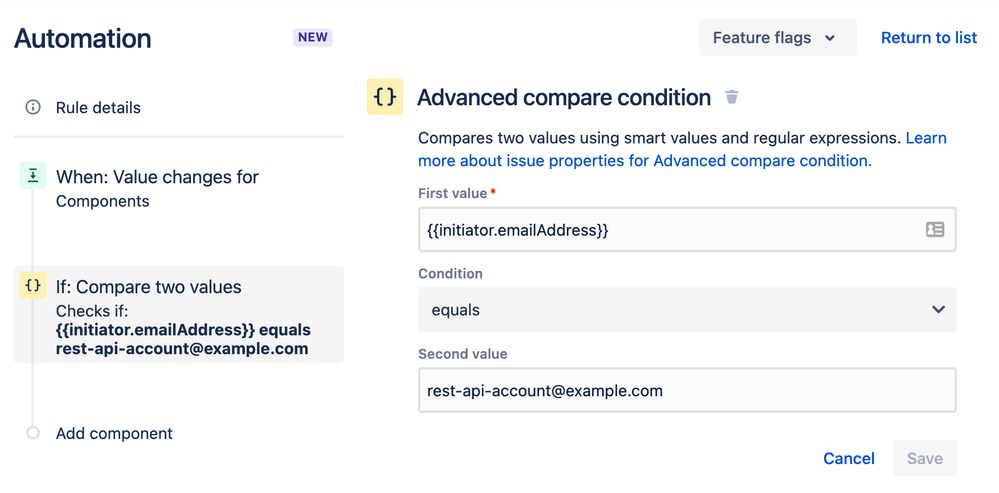This screenshot has width=999, height=493.
Task: Click the Cancel button
Action: click(848, 458)
